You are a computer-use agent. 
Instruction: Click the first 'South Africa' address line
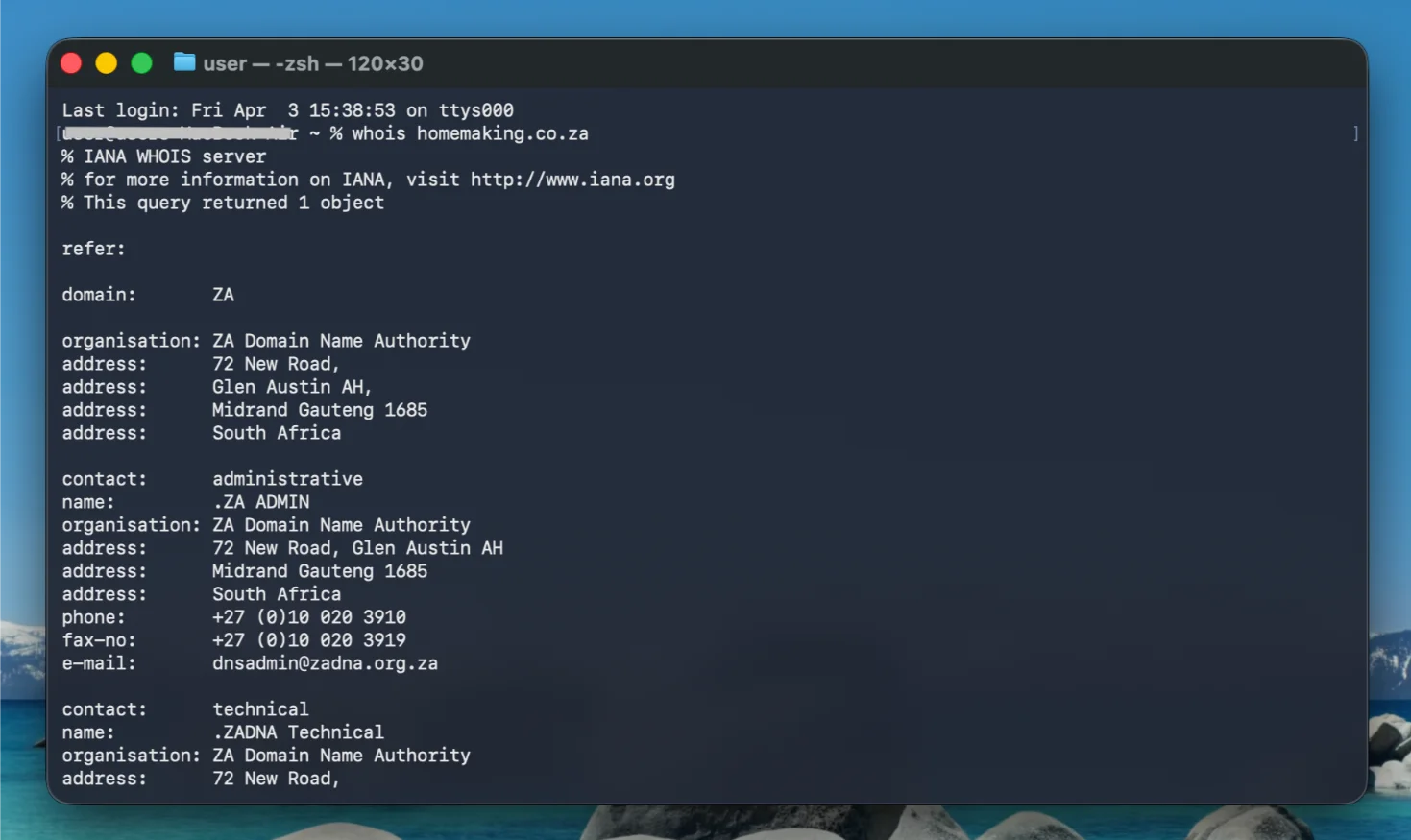coord(277,433)
